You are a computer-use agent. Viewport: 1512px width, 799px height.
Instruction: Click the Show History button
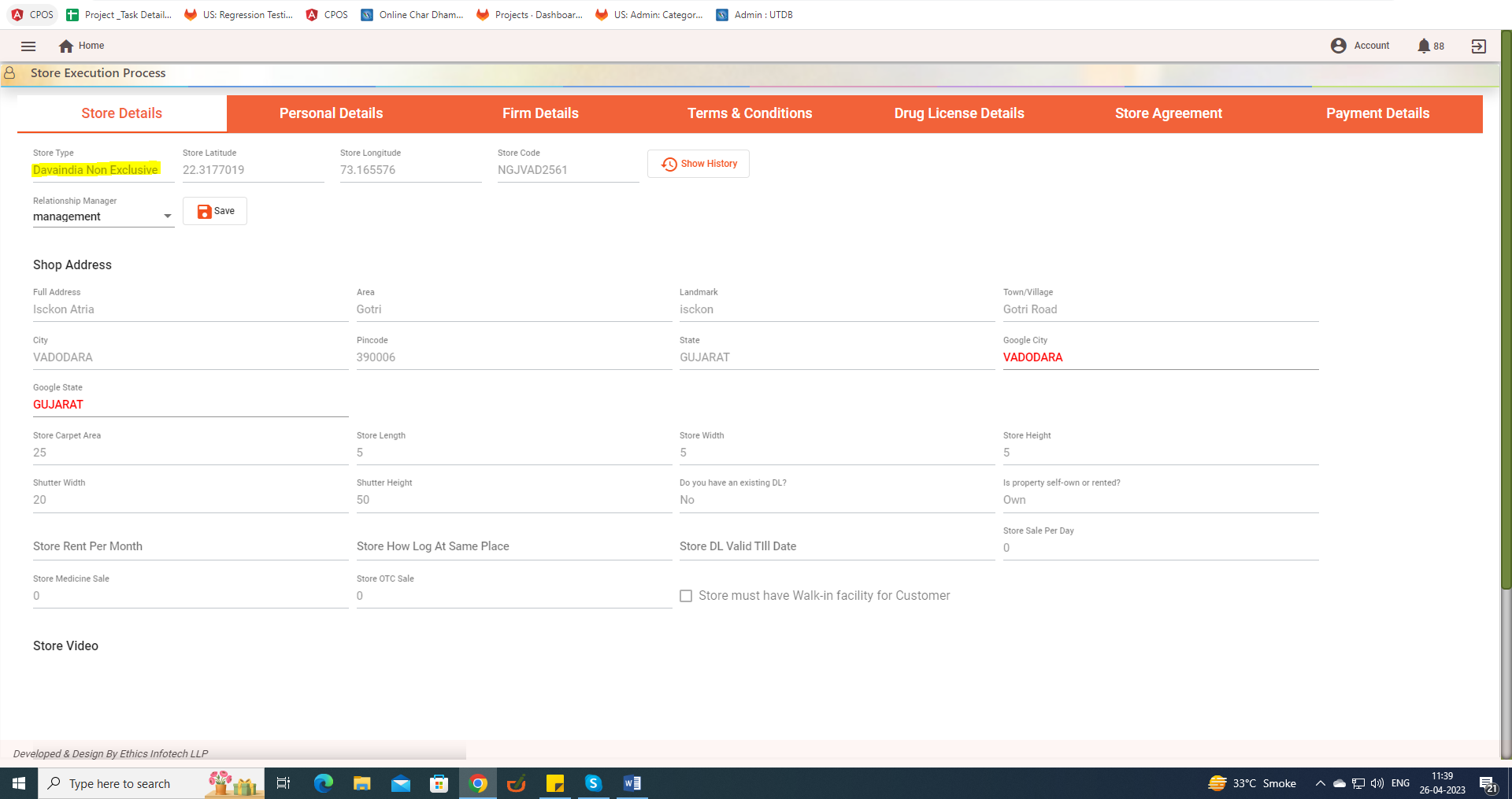[x=699, y=164]
